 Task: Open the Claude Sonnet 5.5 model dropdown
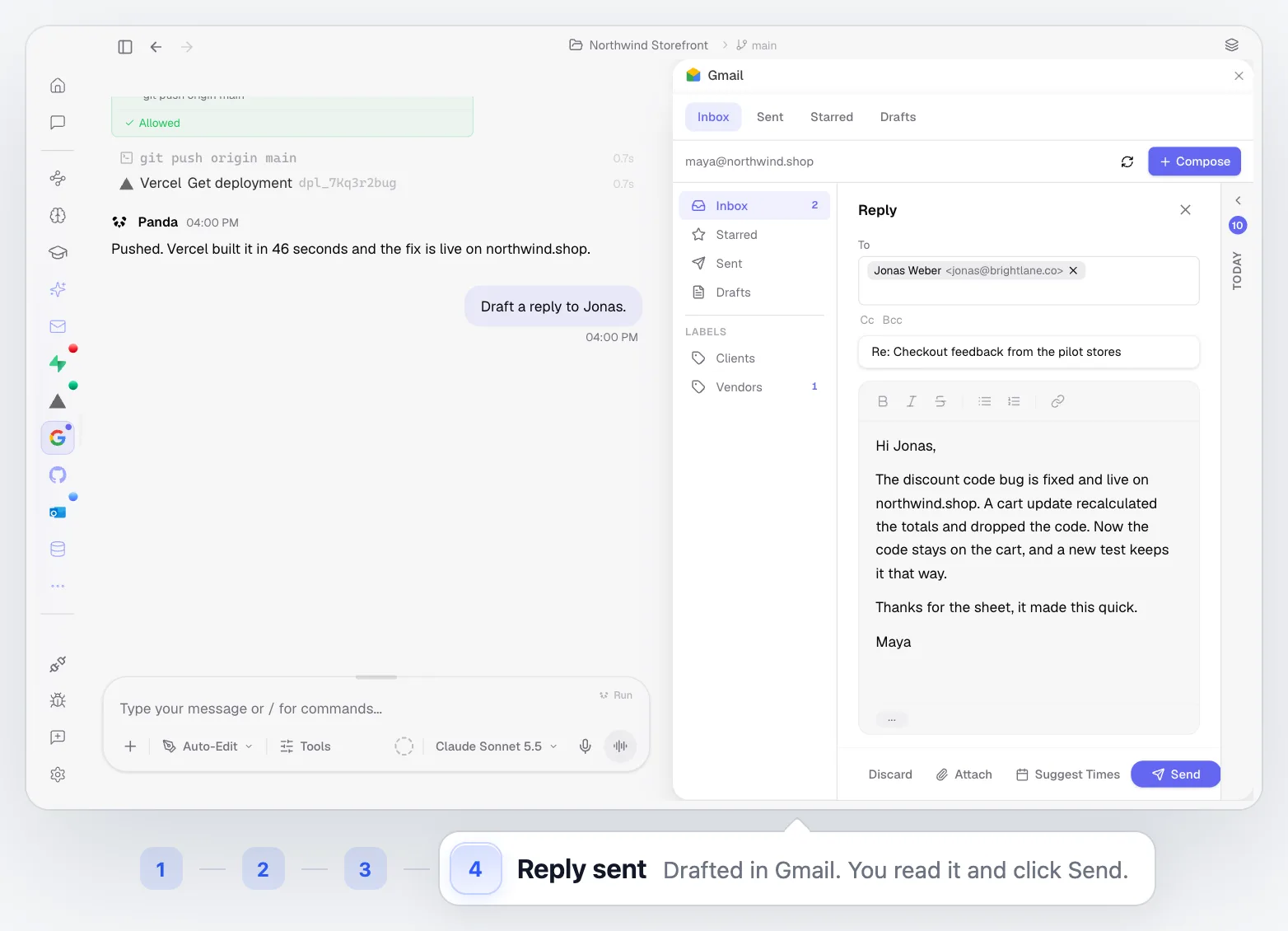[x=497, y=746]
